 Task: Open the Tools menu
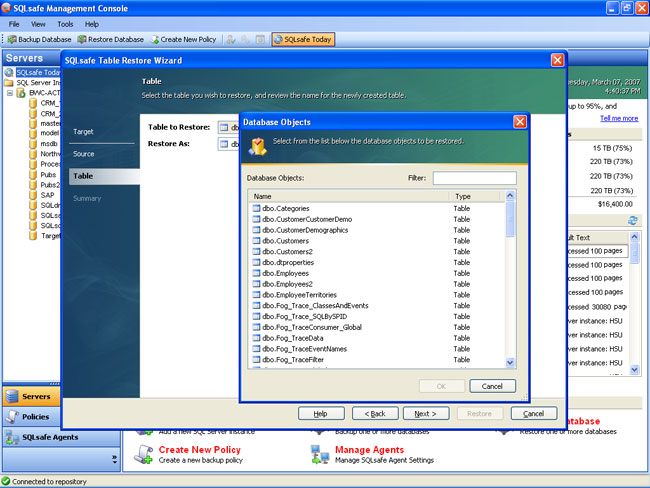point(65,24)
